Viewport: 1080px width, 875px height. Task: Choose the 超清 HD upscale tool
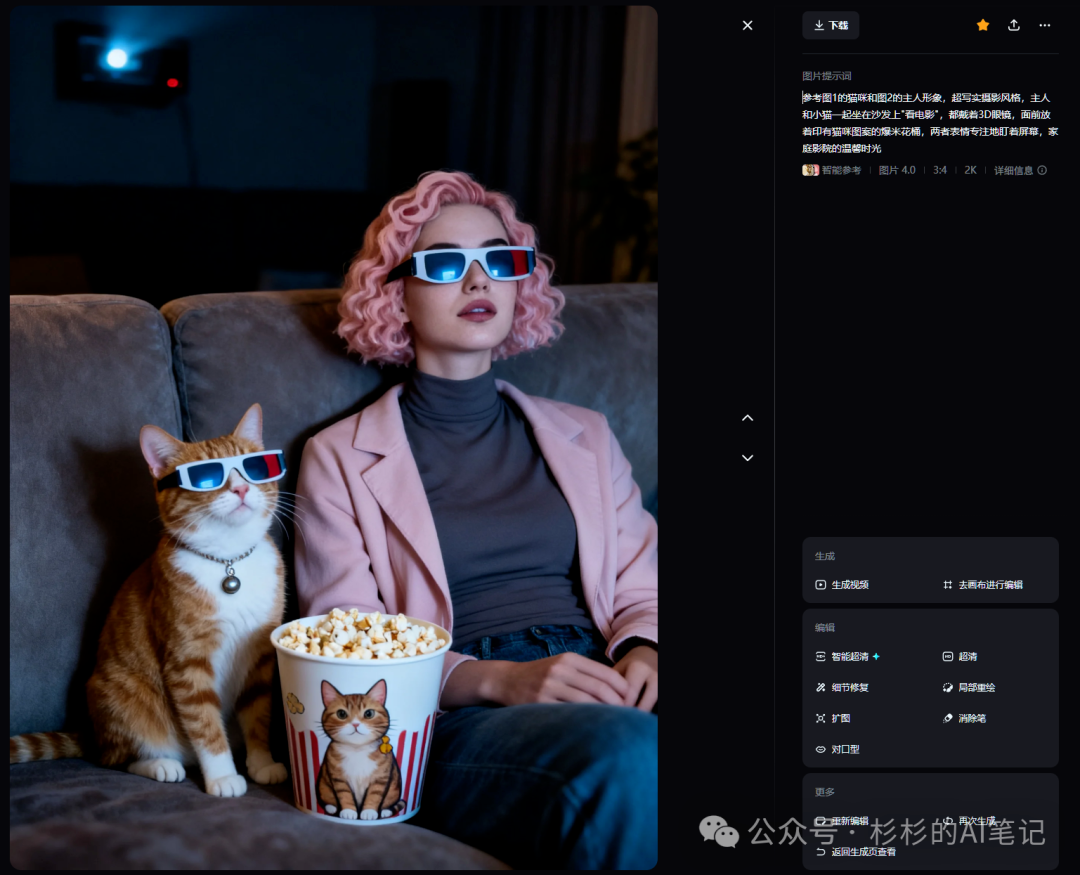tap(959, 657)
